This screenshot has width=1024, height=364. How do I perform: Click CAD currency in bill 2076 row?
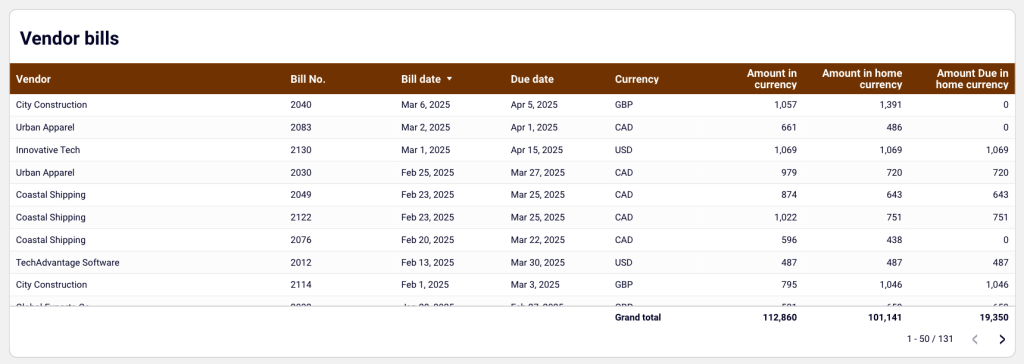(624, 240)
